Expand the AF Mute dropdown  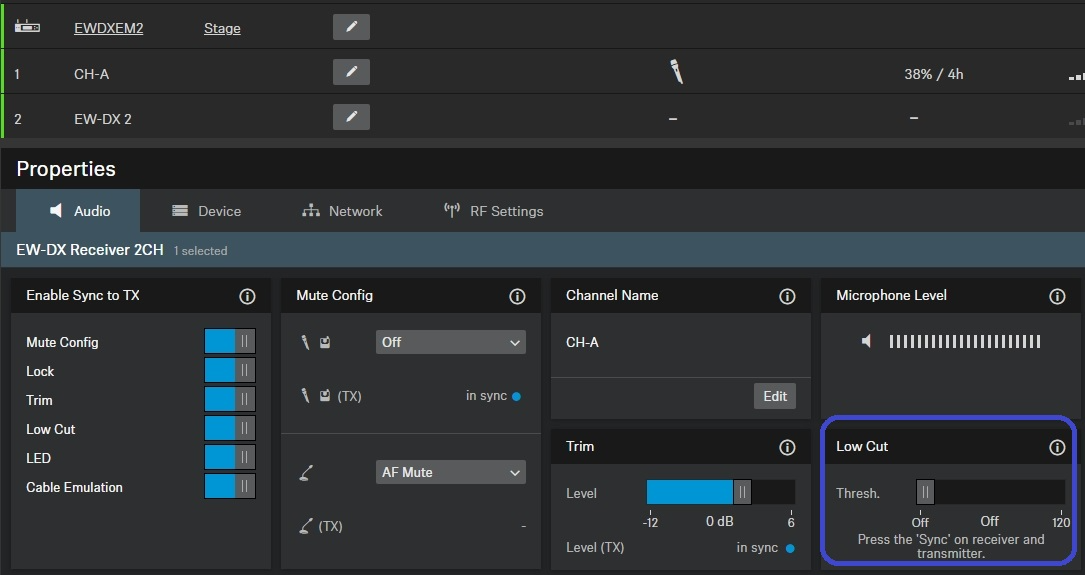451,472
